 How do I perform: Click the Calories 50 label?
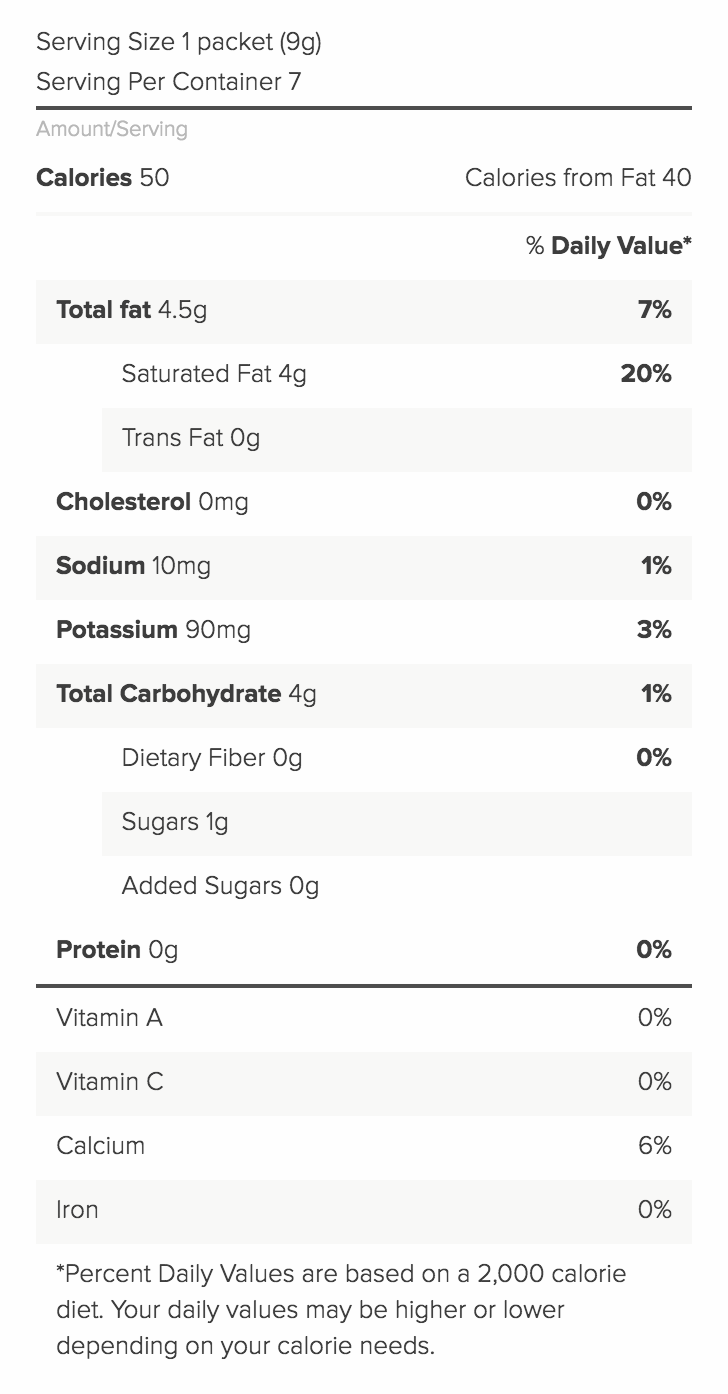tap(103, 178)
